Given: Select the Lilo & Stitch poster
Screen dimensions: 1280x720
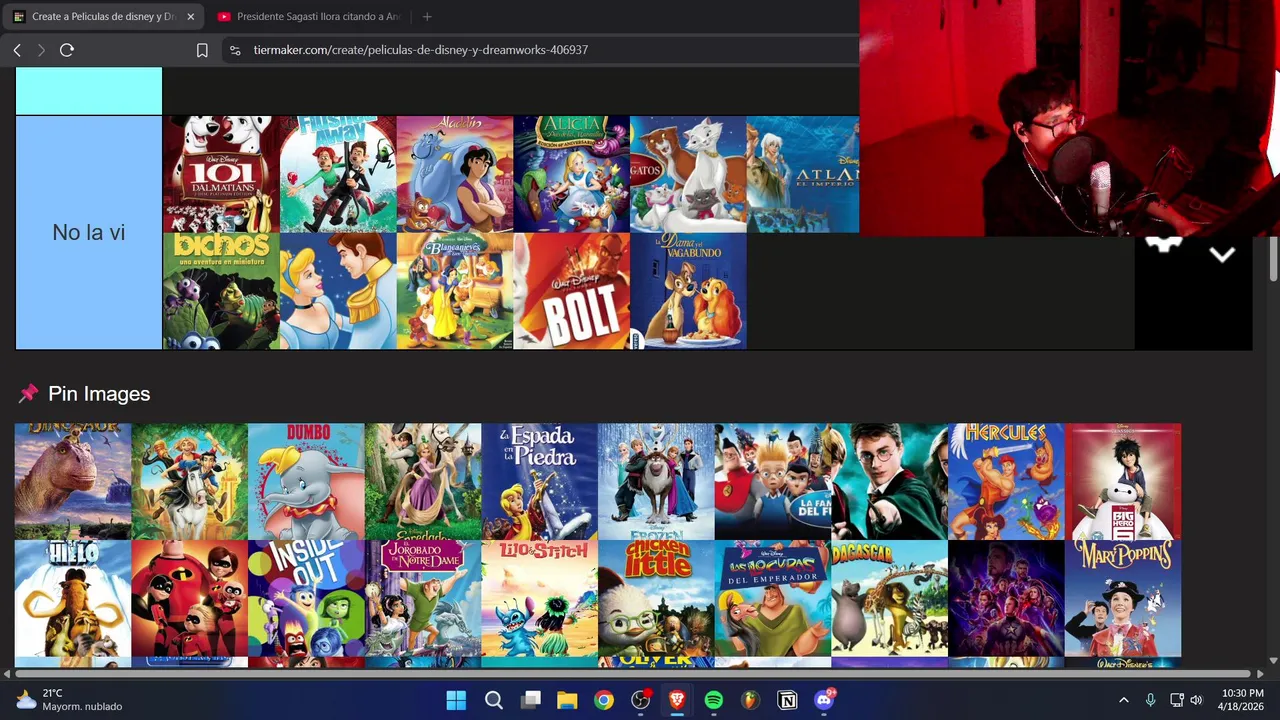Looking at the screenshot, I should pos(539,598).
